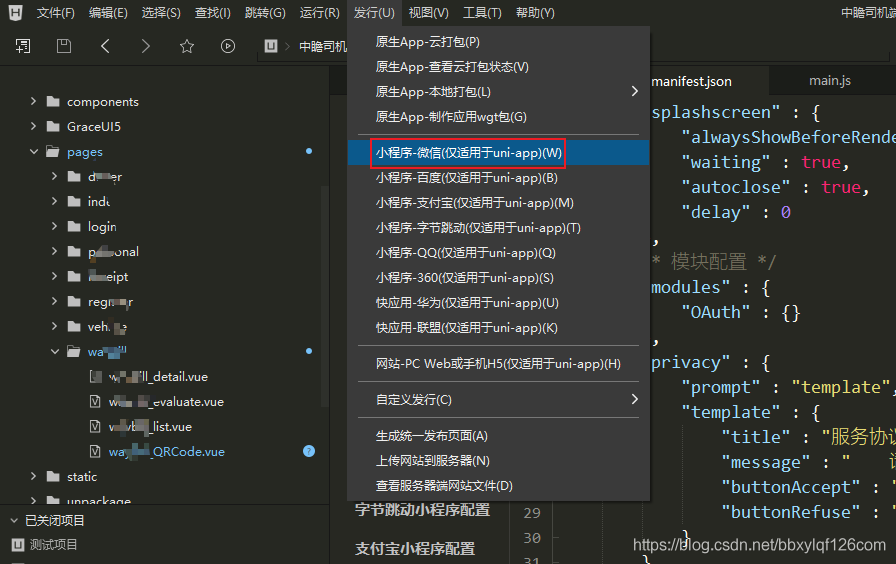Screen dimensions: 896x564
Task: Click the evaluate.vue file icon
Action: pos(95,402)
